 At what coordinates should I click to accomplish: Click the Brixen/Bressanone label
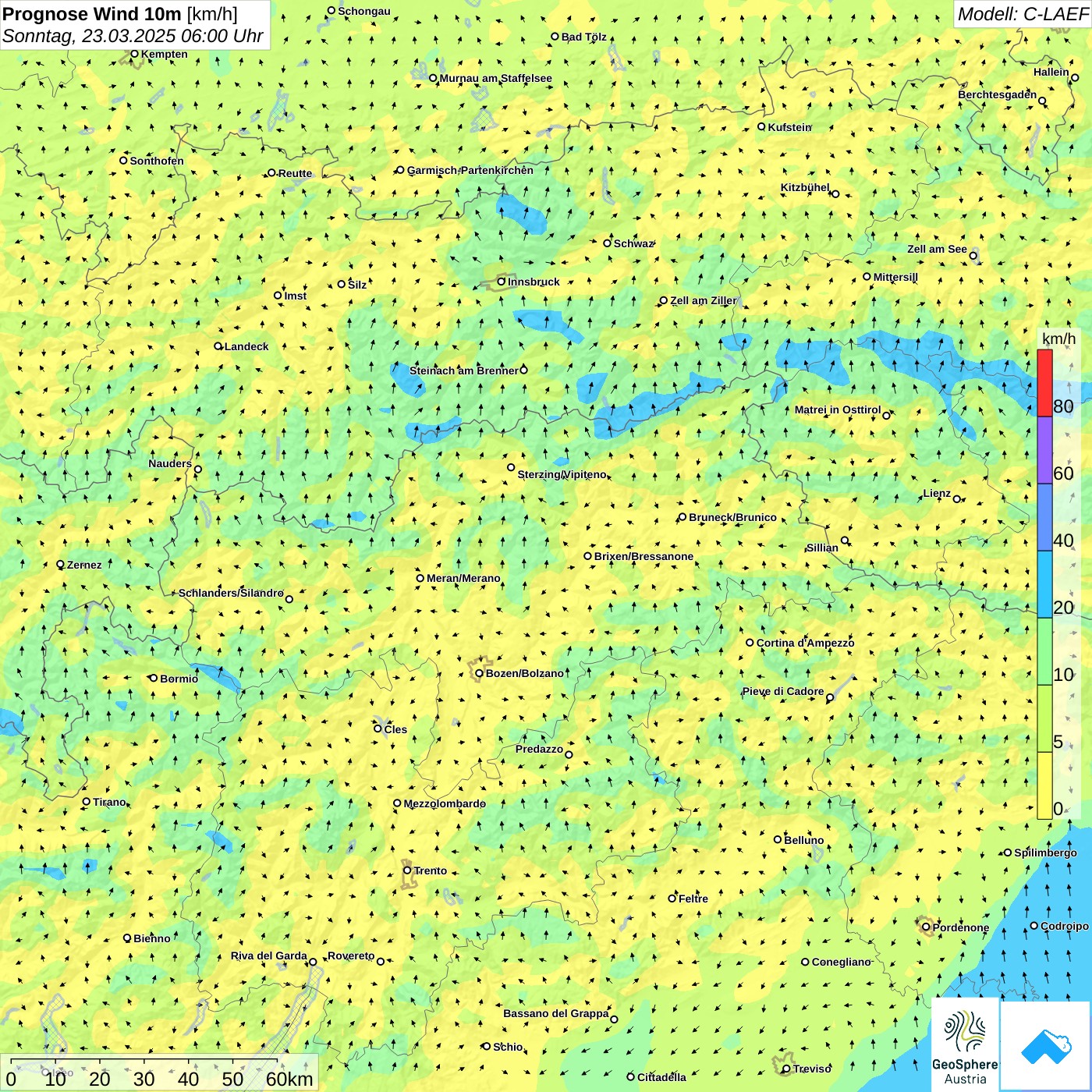pyautogui.click(x=643, y=556)
